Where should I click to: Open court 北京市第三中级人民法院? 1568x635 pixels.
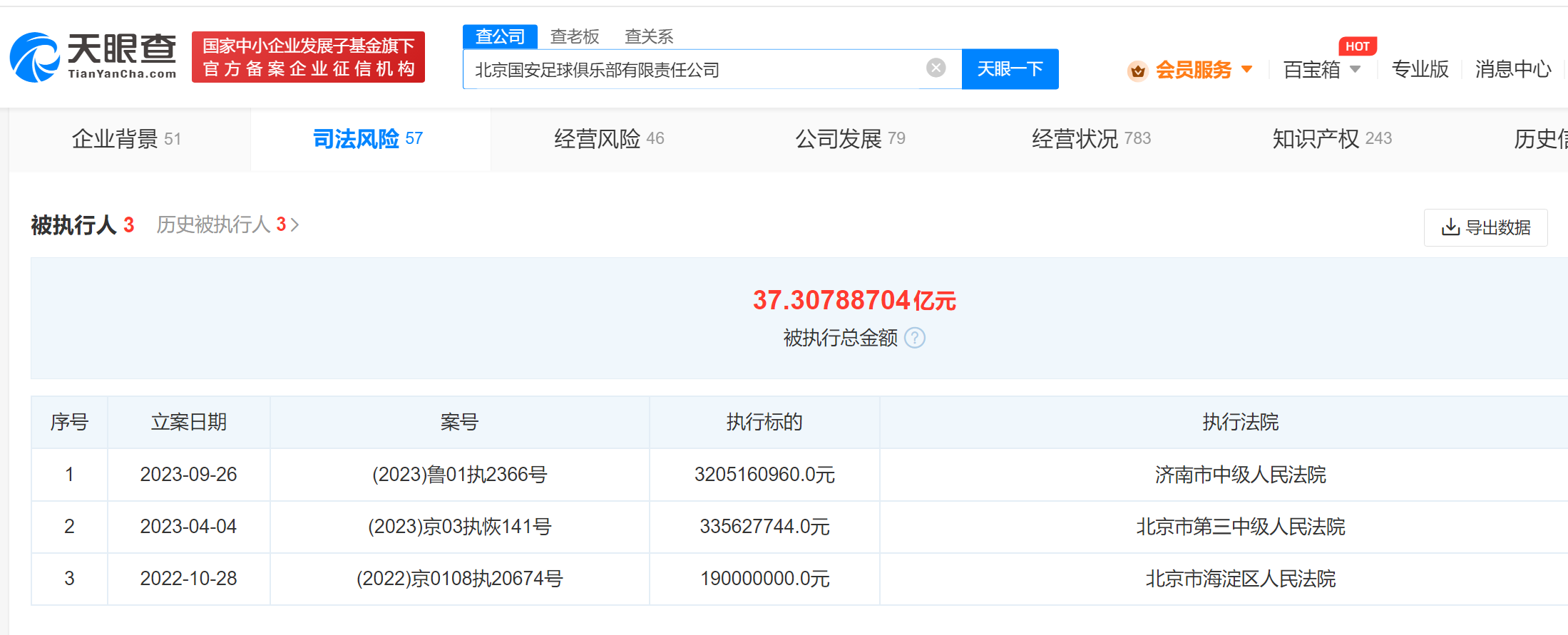click(1241, 527)
